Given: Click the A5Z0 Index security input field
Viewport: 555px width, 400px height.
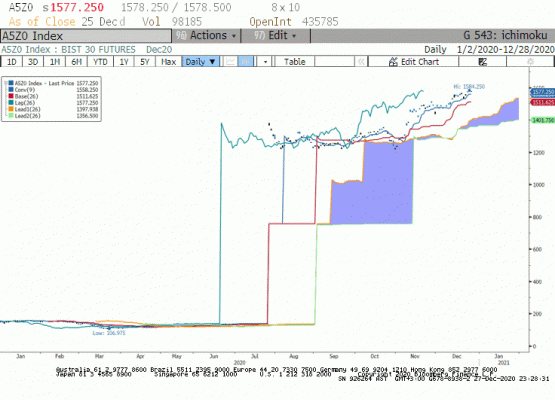Looking at the screenshot, I should (x=86, y=36).
